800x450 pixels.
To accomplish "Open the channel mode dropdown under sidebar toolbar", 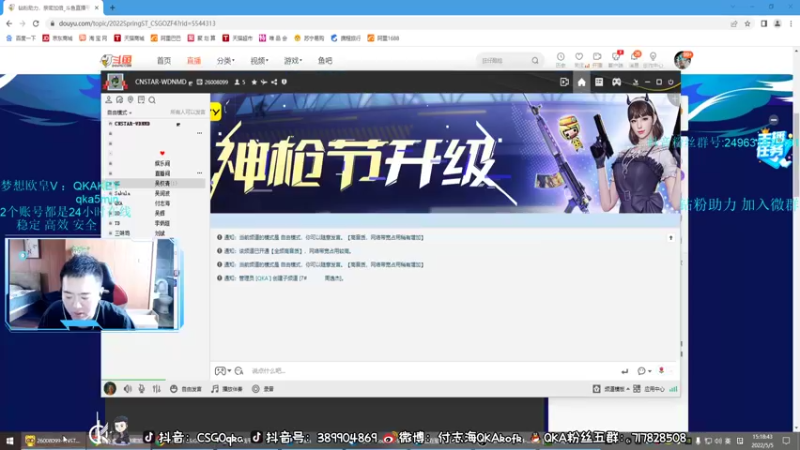I will [119, 112].
